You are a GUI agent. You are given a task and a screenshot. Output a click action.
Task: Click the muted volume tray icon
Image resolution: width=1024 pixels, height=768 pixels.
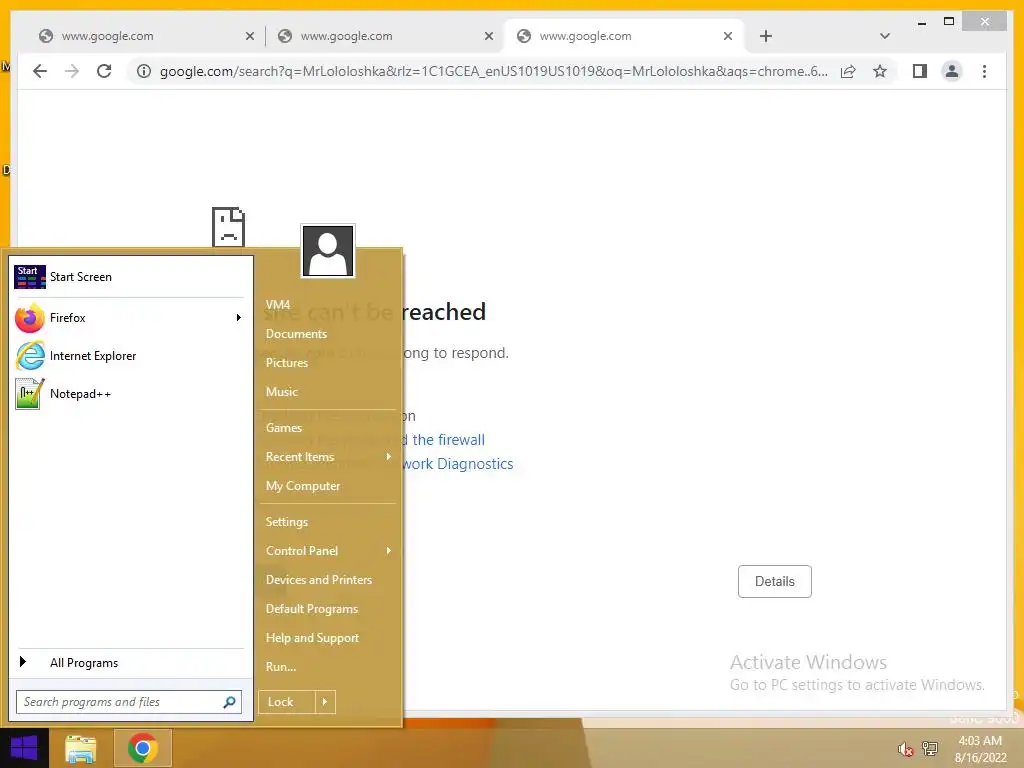click(x=905, y=749)
